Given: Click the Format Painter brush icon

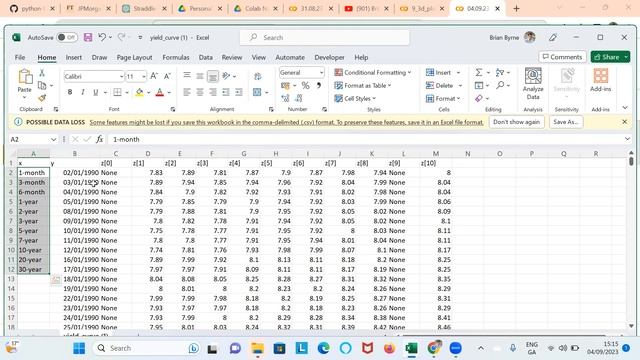Looking at the screenshot, I should 42,98.
